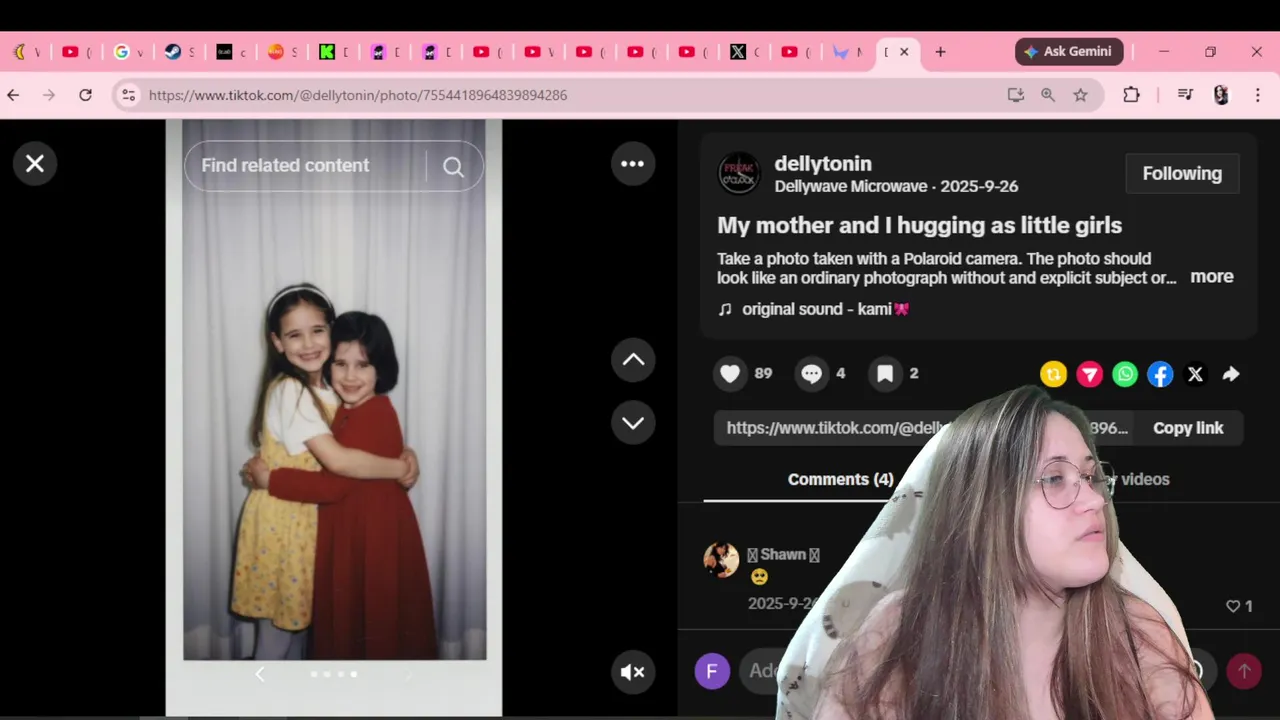Like the post with heart icon
The height and width of the screenshot is (720, 1280).
(730, 374)
